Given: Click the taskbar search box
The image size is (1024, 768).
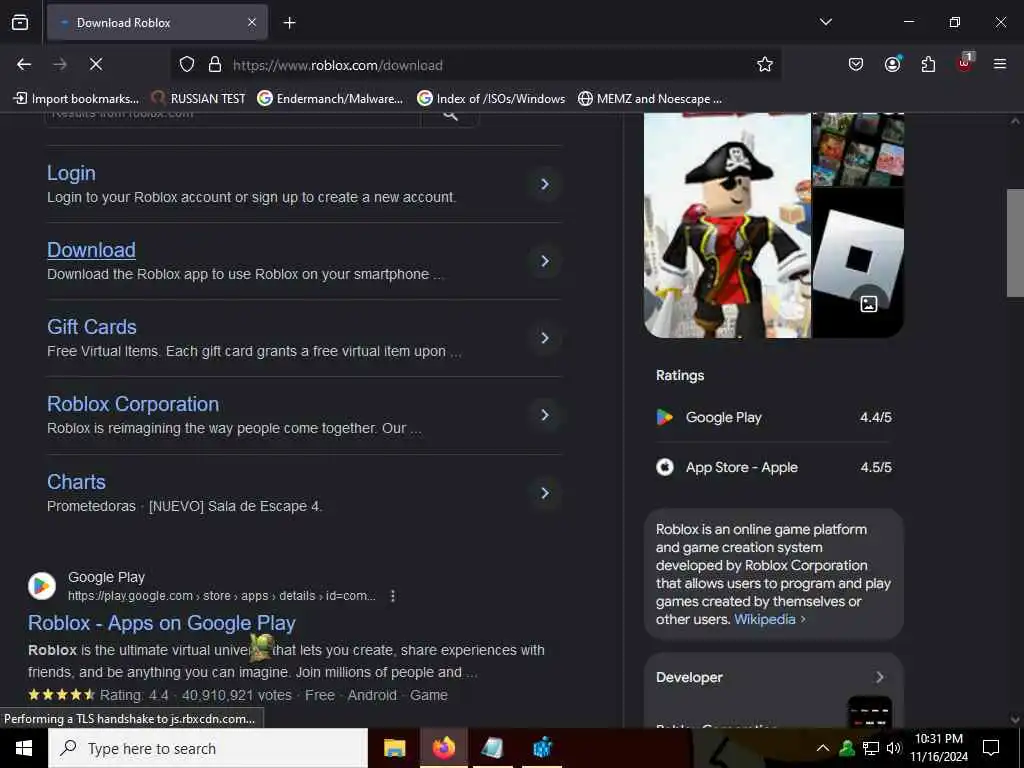Looking at the screenshot, I should coord(208,748).
